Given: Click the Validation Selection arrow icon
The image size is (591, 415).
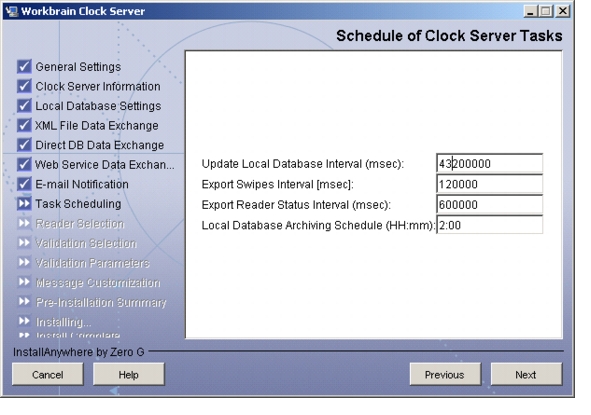Looking at the screenshot, I should click(24, 243).
